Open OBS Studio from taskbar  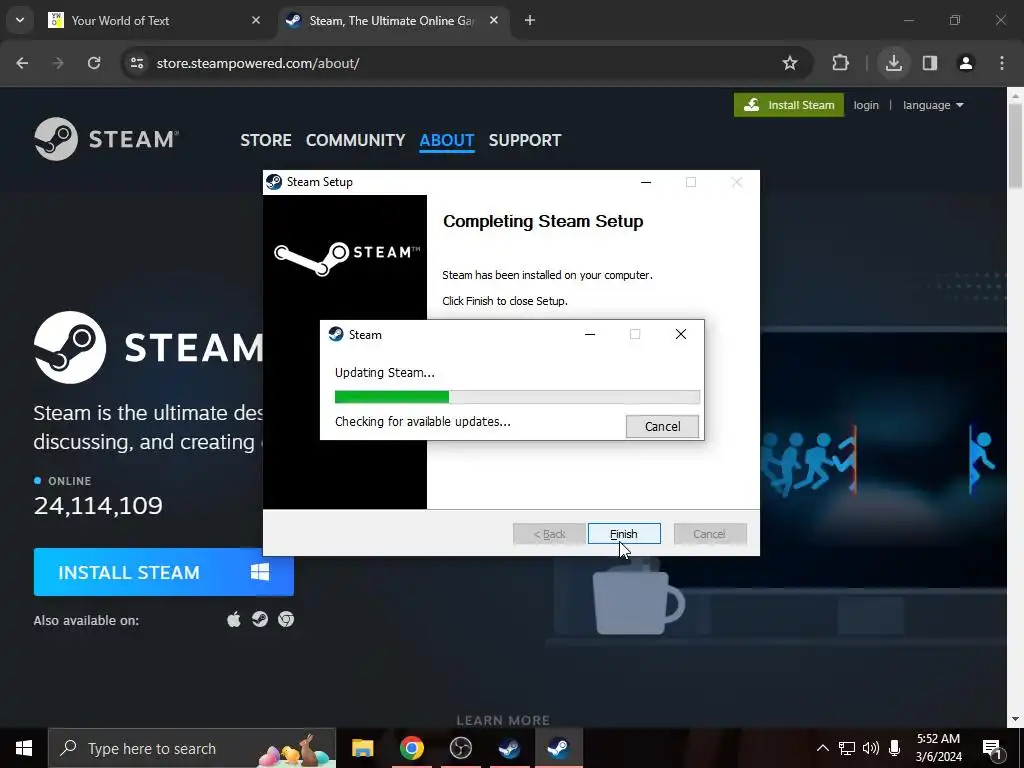(x=460, y=748)
